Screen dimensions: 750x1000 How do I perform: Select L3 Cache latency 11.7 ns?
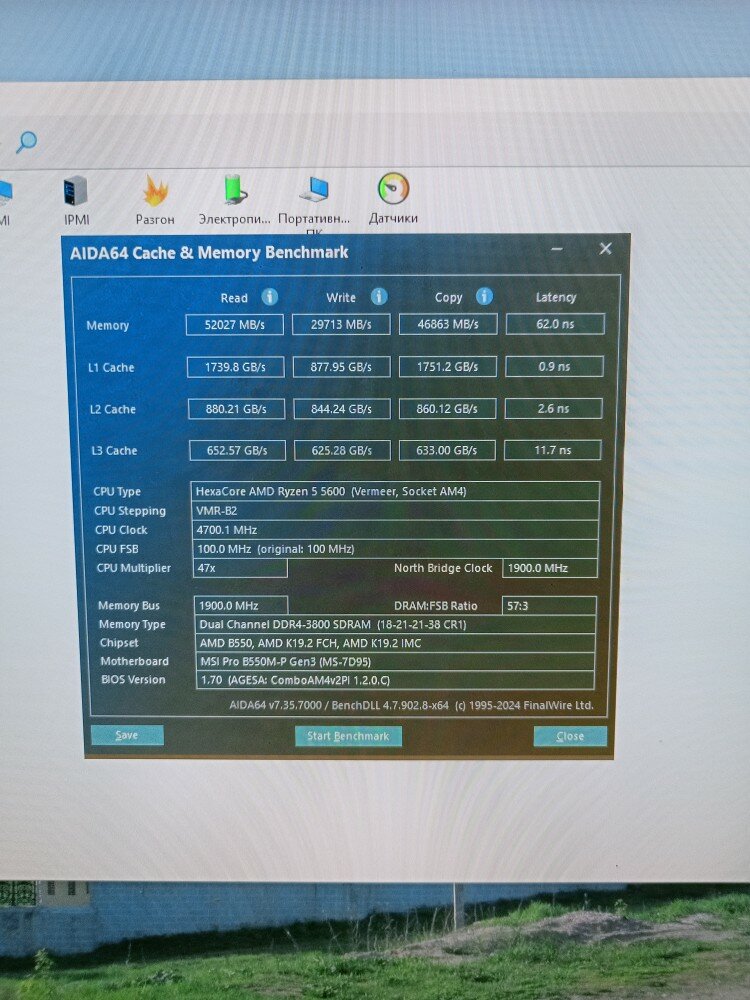[x=553, y=450]
